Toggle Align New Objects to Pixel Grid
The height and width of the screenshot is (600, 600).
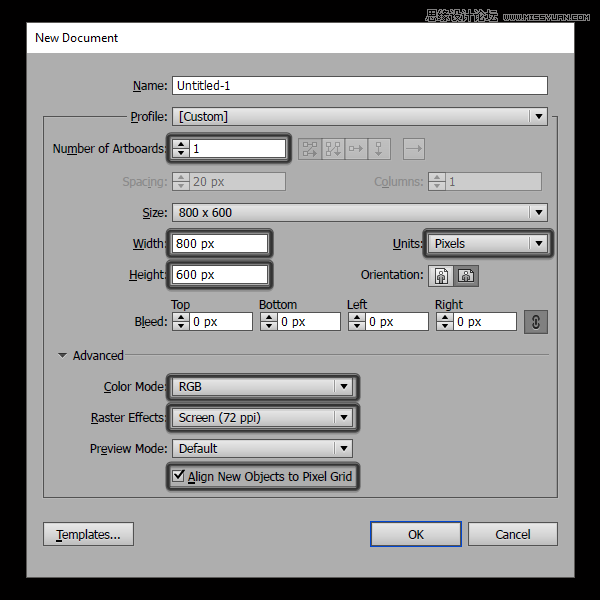click(180, 477)
